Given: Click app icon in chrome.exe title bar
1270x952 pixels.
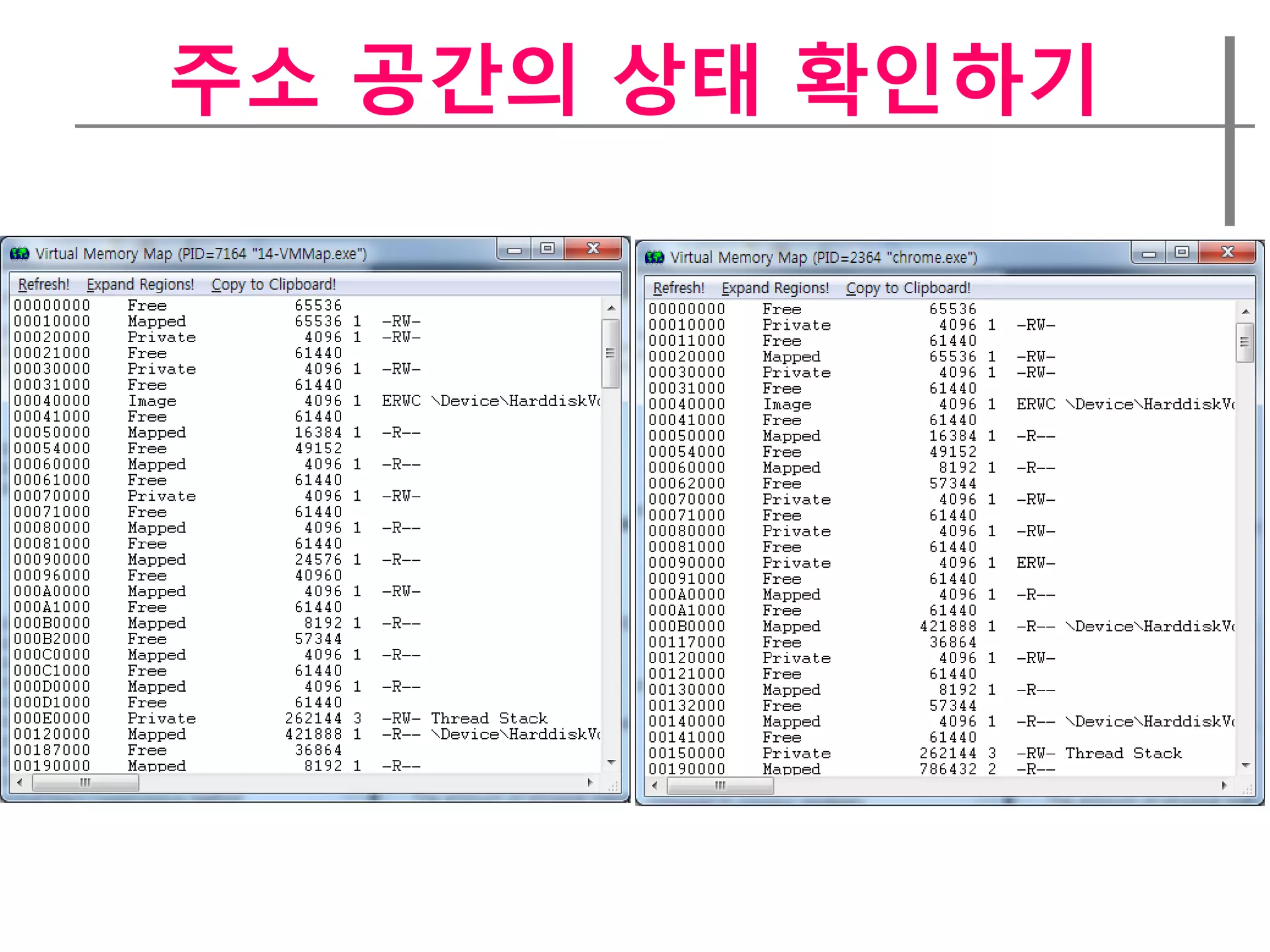Looking at the screenshot, I should coord(654,257).
